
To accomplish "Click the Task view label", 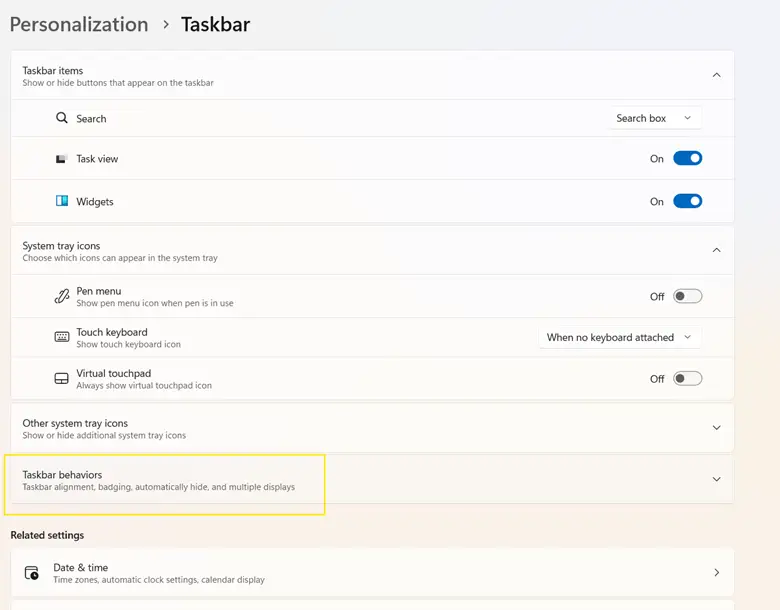I will click(x=97, y=159).
